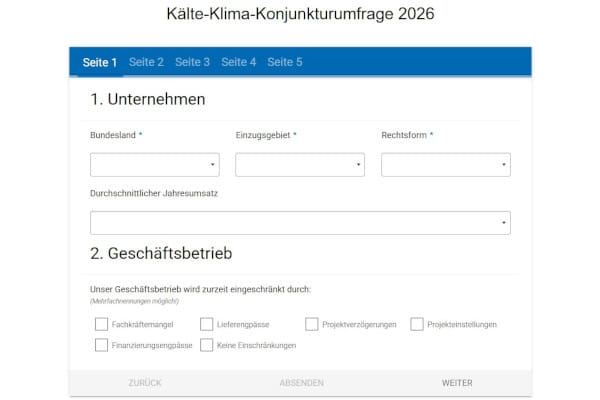Go to the Seite 3 tab
The image size is (600, 400).
pos(192,62)
